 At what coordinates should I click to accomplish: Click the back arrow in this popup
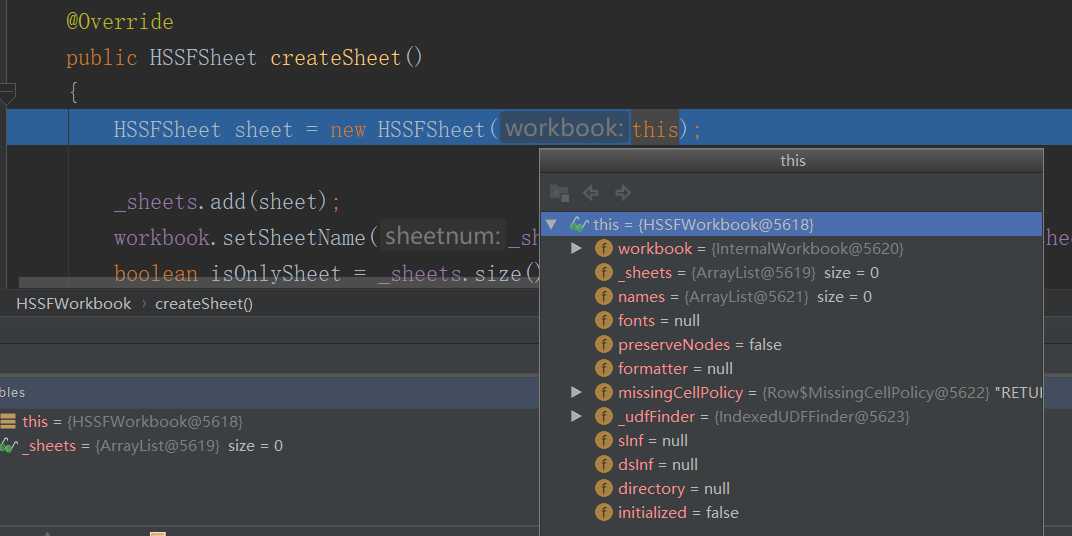click(591, 193)
